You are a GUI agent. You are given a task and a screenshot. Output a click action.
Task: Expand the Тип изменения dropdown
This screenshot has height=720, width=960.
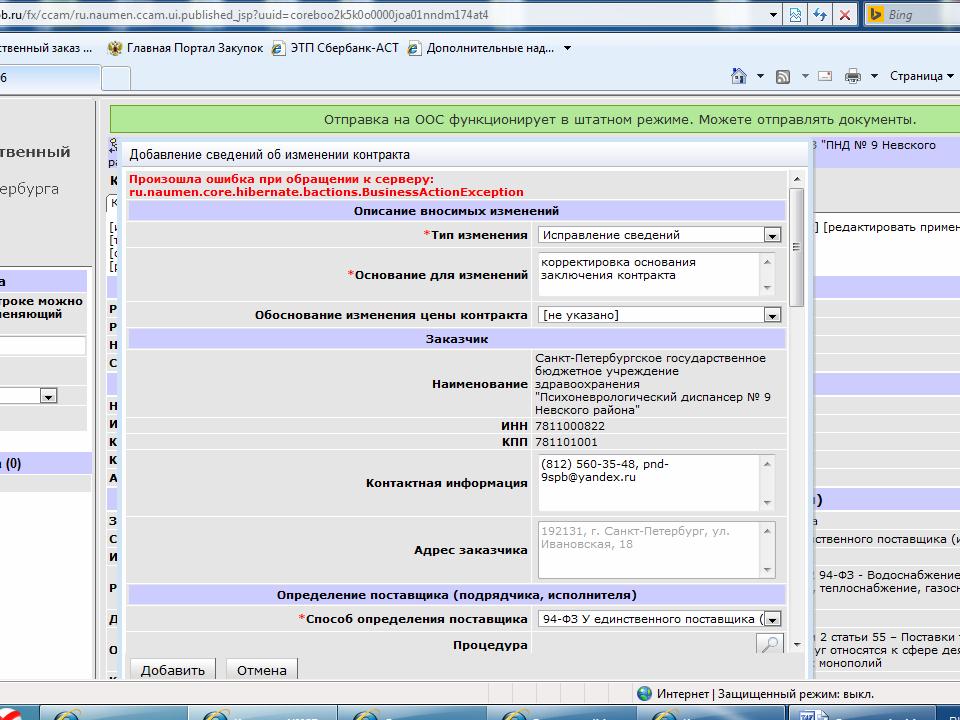click(771, 235)
